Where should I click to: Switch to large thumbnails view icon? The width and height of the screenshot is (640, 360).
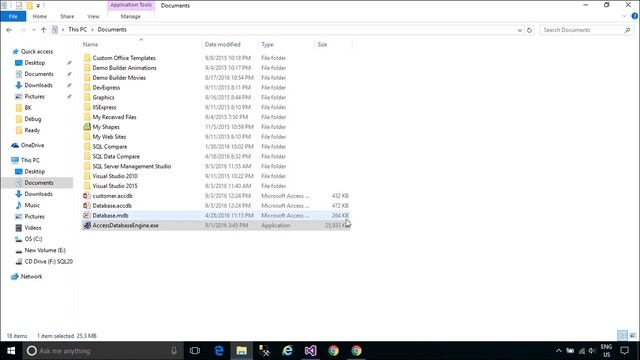633,336
